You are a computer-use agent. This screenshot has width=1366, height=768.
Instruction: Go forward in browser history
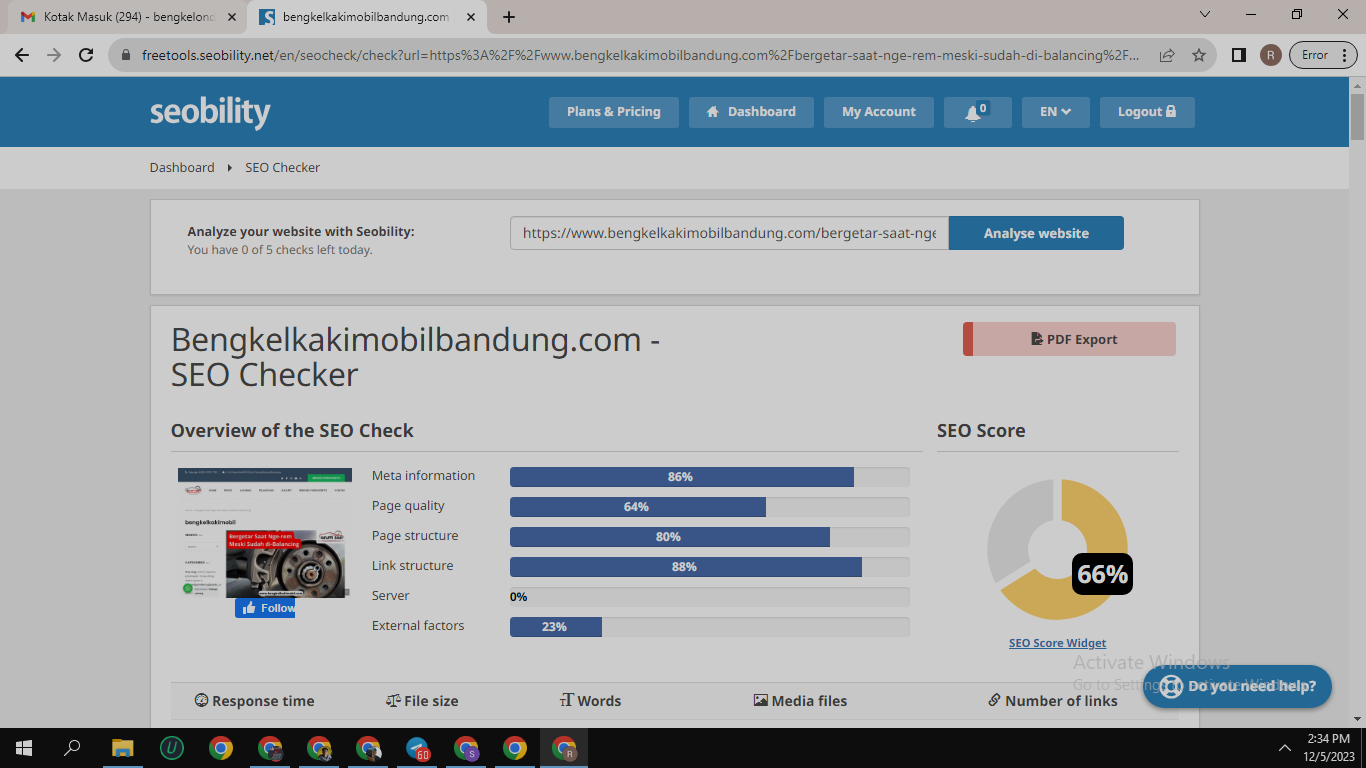pos(54,55)
